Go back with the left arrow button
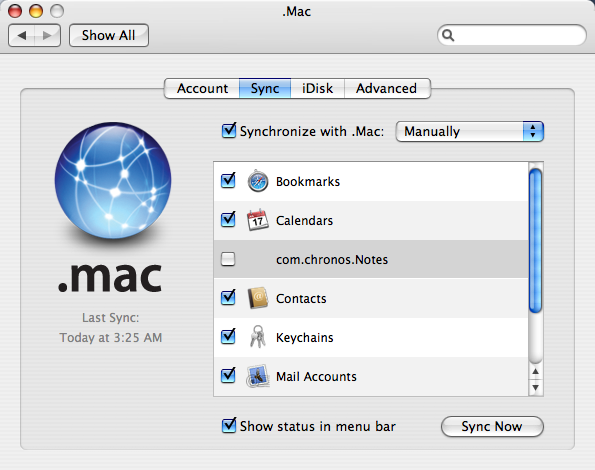Image resolution: width=595 pixels, height=470 pixels. [22, 36]
